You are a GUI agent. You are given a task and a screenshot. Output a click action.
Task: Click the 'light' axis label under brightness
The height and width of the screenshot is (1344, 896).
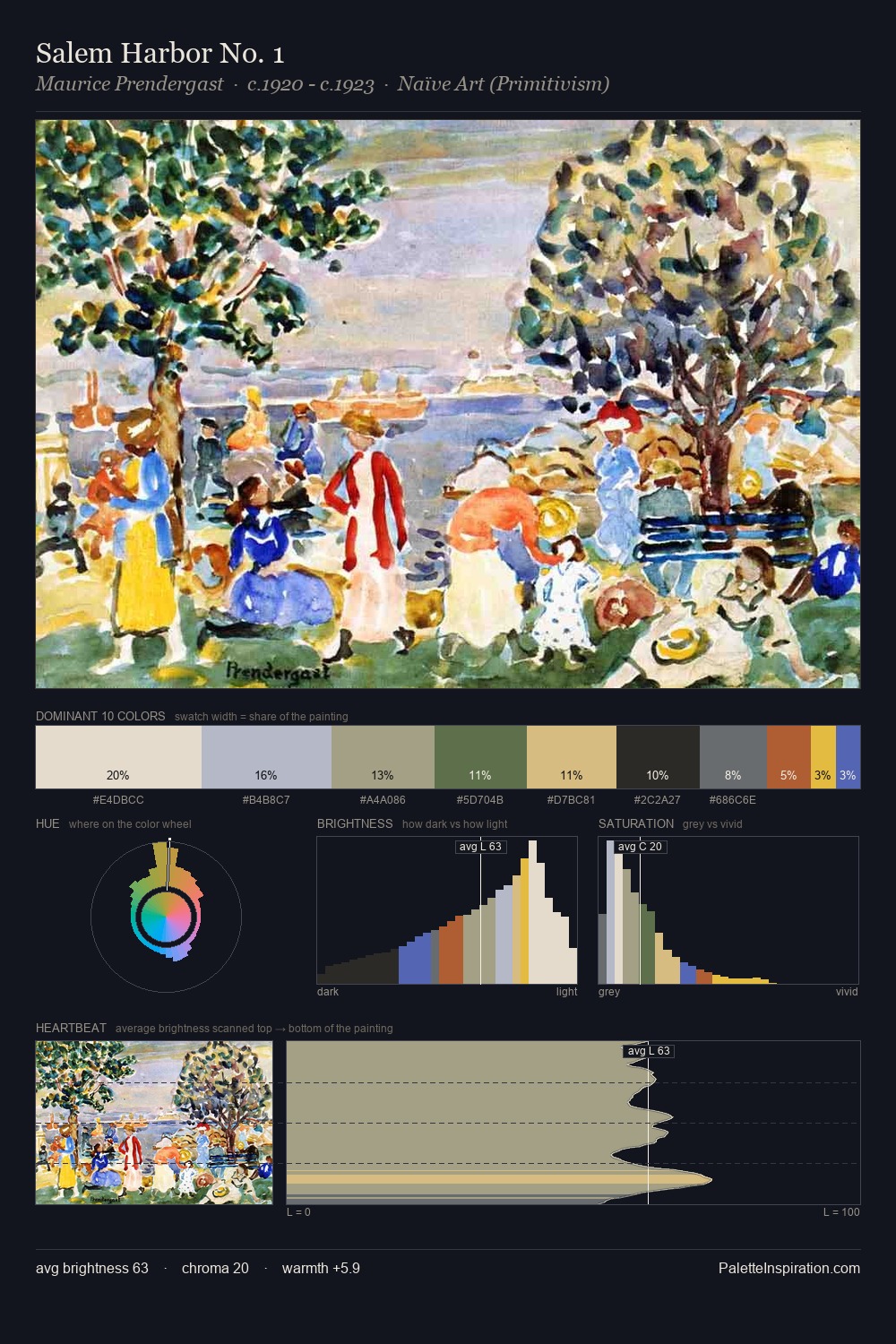click(x=566, y=992)
